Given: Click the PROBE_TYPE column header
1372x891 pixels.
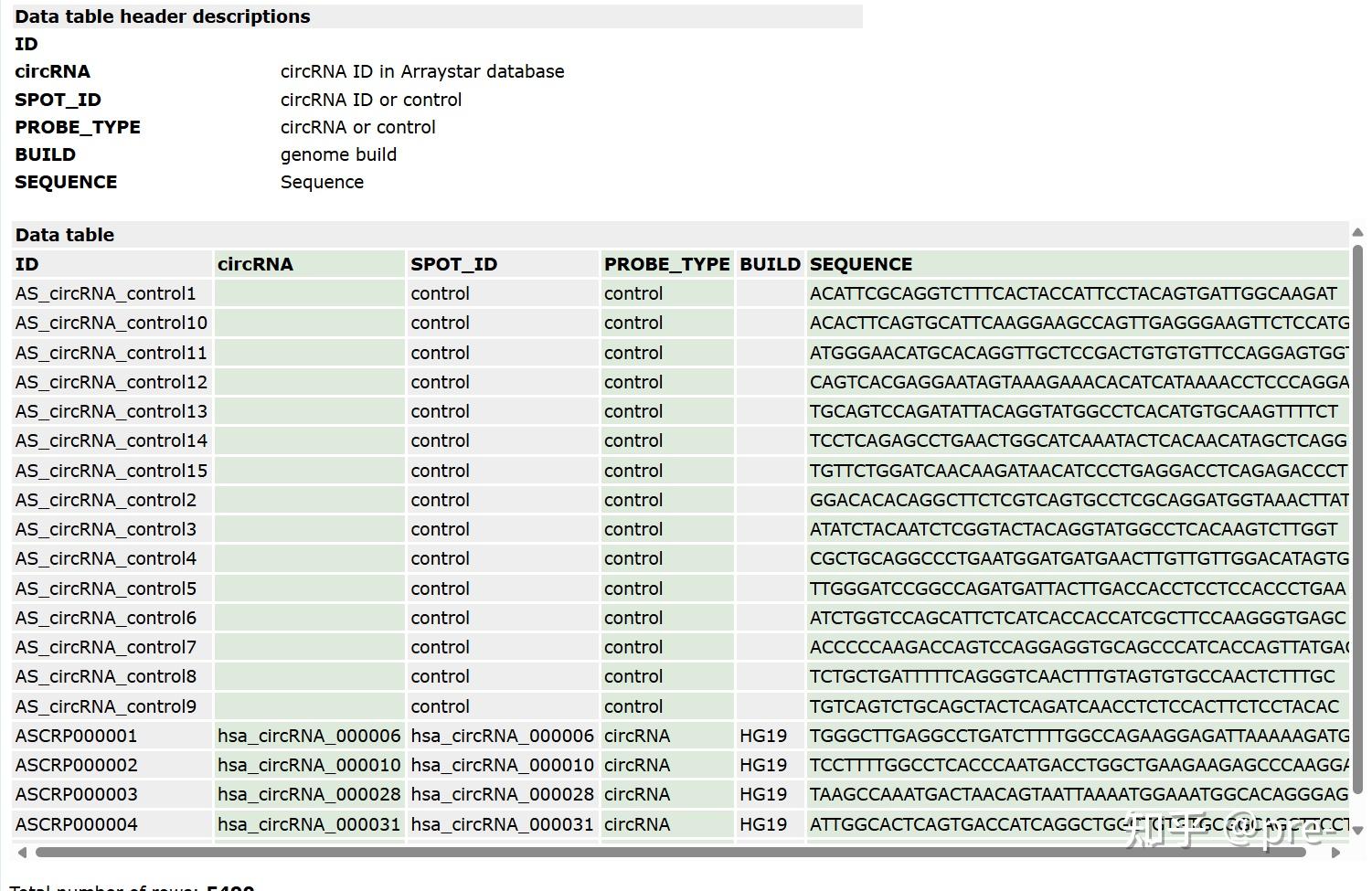Looking at the screenshot, I should click(x=666, y=264).
